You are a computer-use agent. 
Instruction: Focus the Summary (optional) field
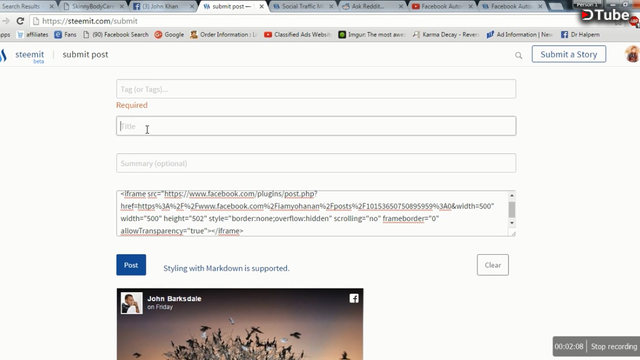pyautogui.click(x=316, y=163)
